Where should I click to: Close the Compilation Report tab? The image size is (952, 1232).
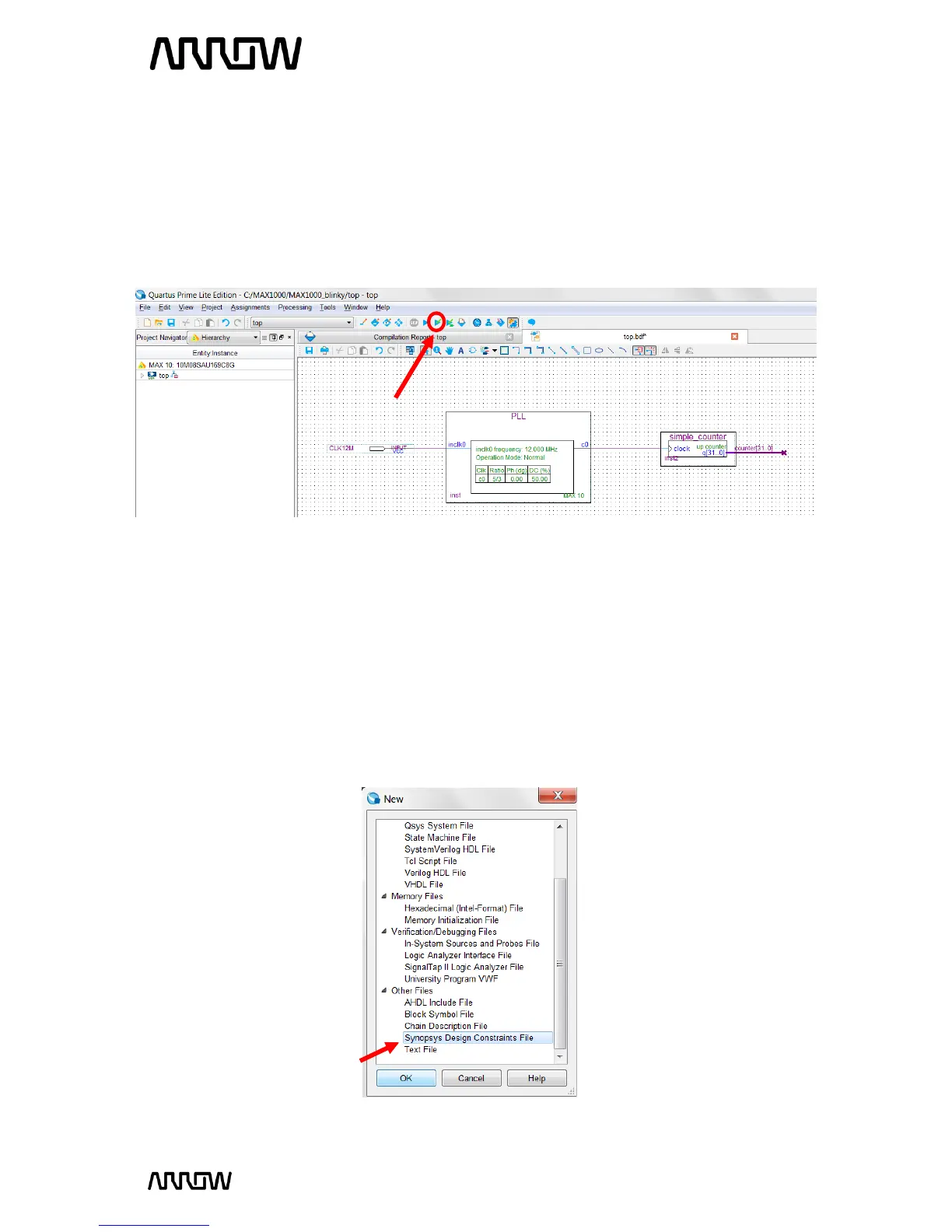509,338
